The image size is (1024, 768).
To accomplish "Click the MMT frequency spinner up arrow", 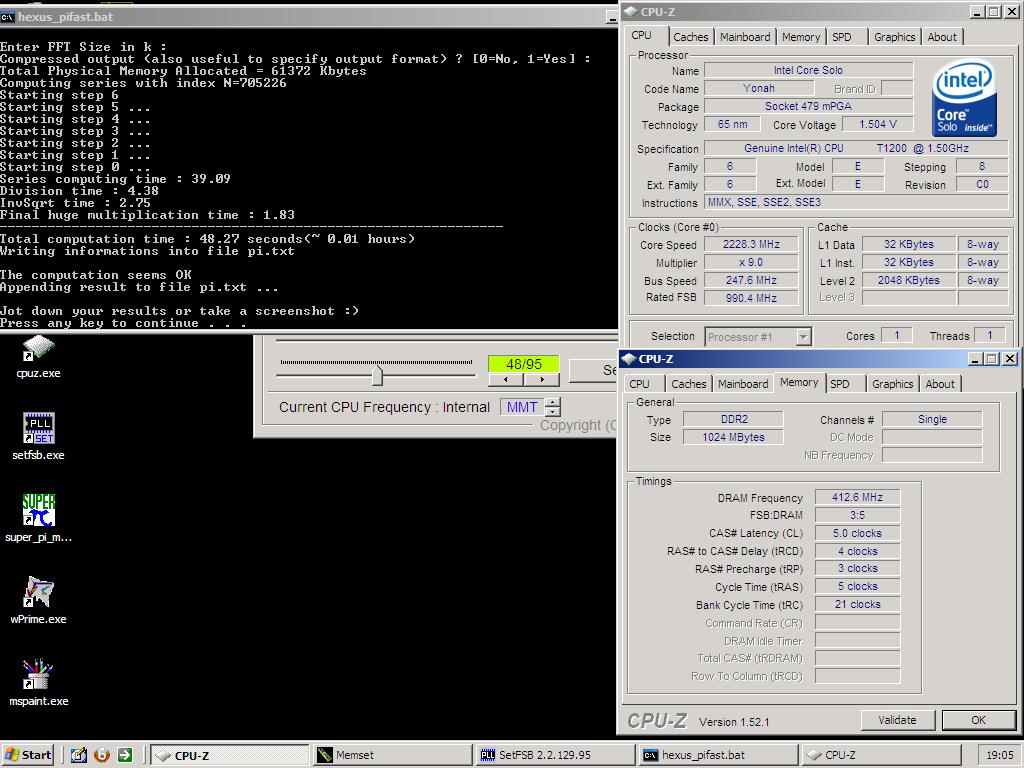I will point(553,402).
